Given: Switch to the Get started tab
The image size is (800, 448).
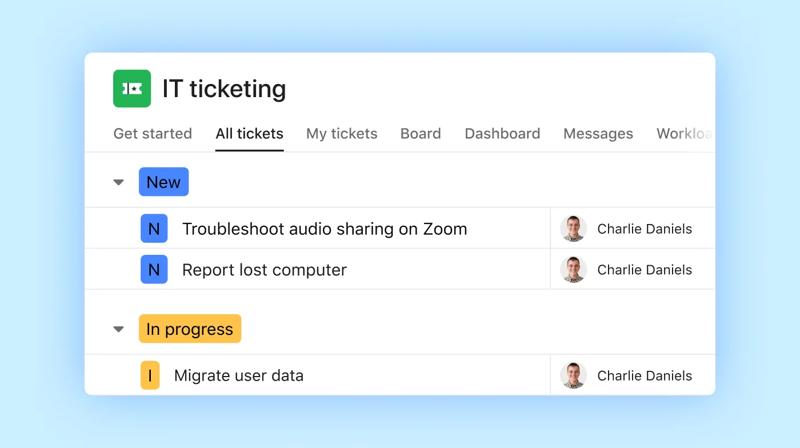Looking at the screenshot, I should tap(152, 134).
